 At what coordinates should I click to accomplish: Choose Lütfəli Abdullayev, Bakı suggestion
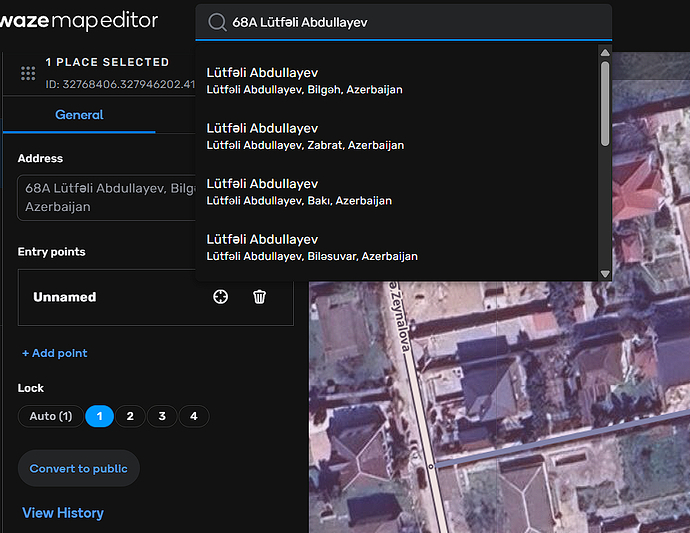(x=299, y=192)
